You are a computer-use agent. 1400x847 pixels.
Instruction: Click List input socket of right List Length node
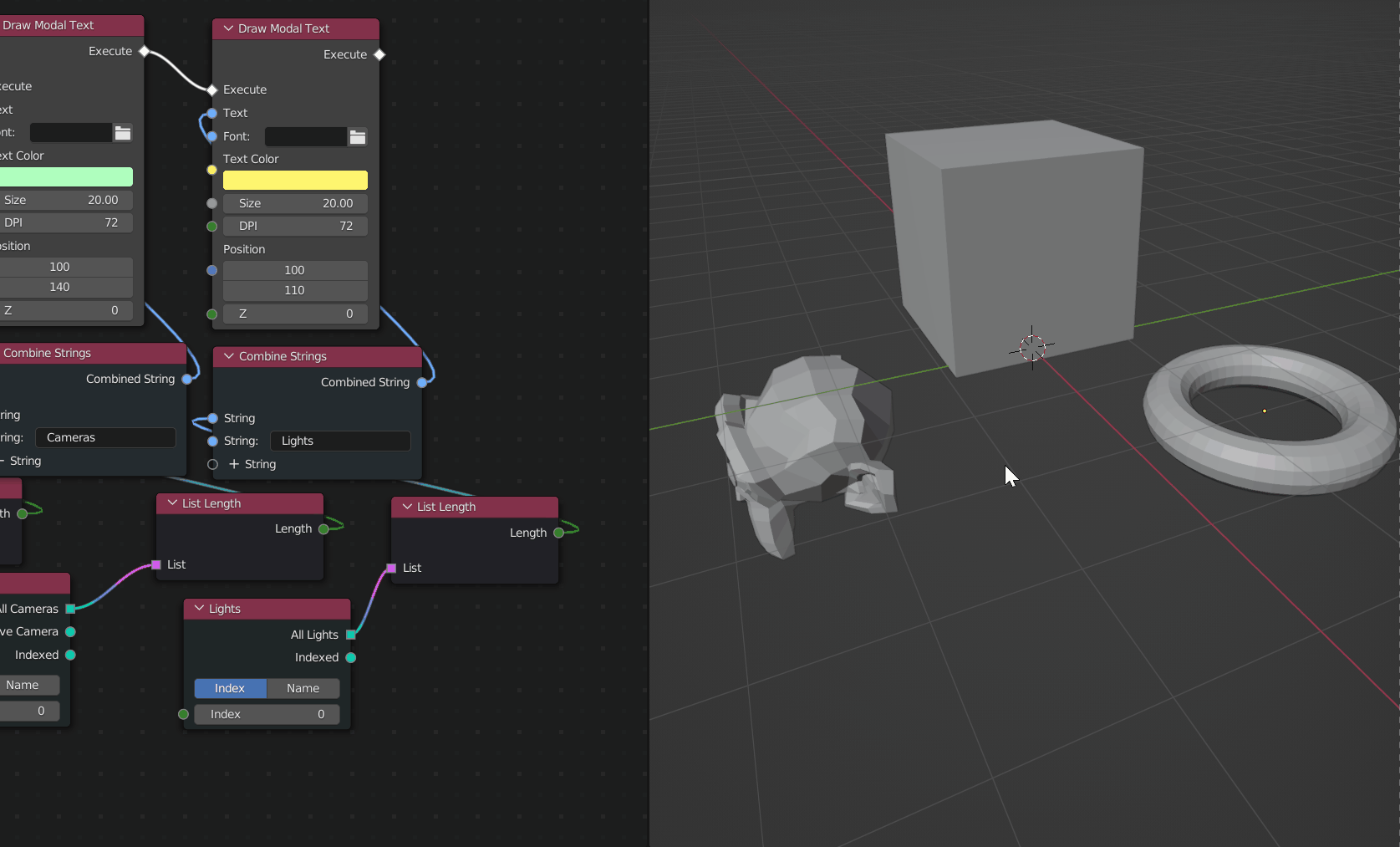point(391,569)
